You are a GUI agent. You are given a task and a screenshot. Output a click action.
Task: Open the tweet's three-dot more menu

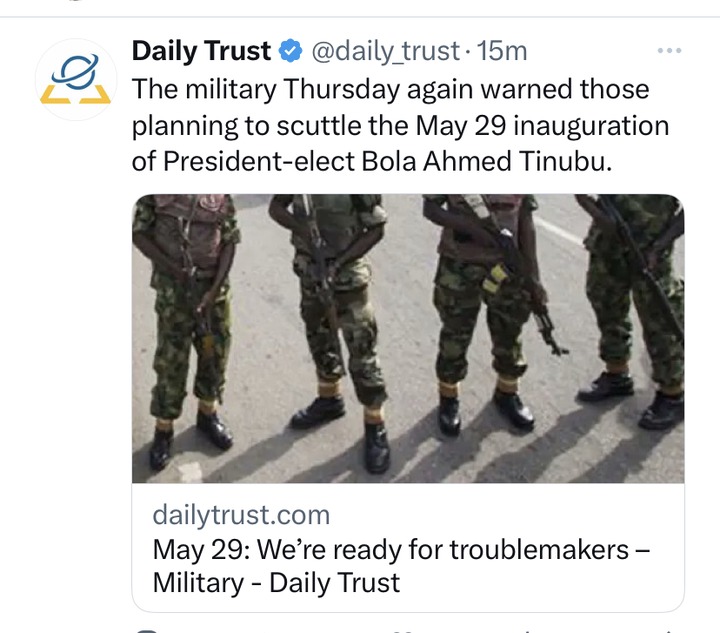(x=667, y=50)
